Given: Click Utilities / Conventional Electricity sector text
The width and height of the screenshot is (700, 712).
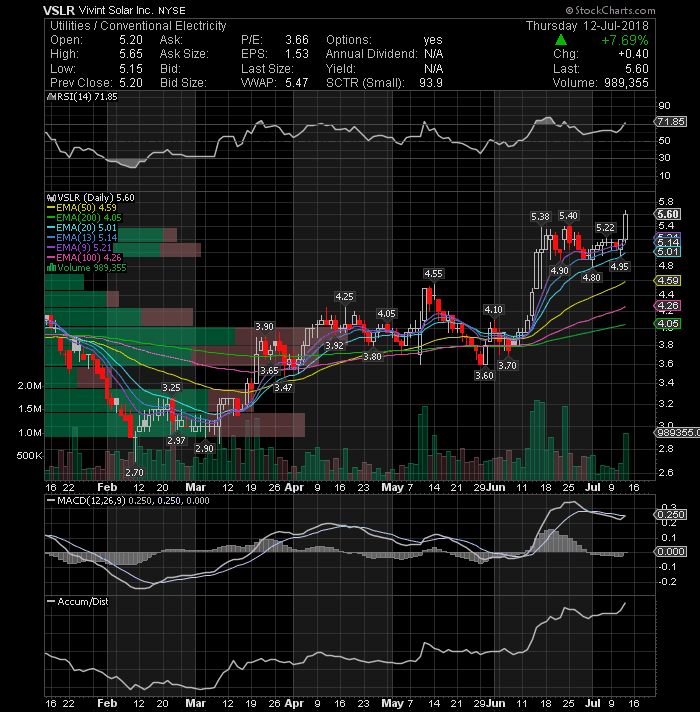Looking at the screenshot, I should (x=138, y=26).
